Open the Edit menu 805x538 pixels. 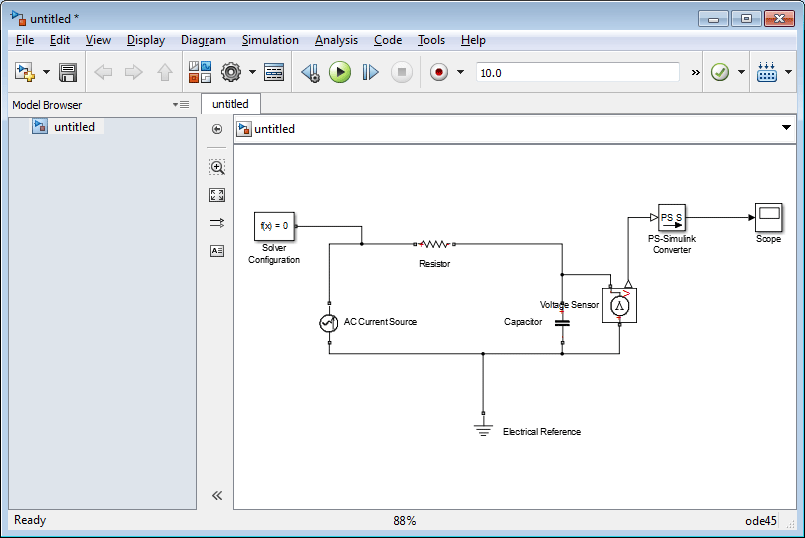pyautogui.click(x=60, y=40)
